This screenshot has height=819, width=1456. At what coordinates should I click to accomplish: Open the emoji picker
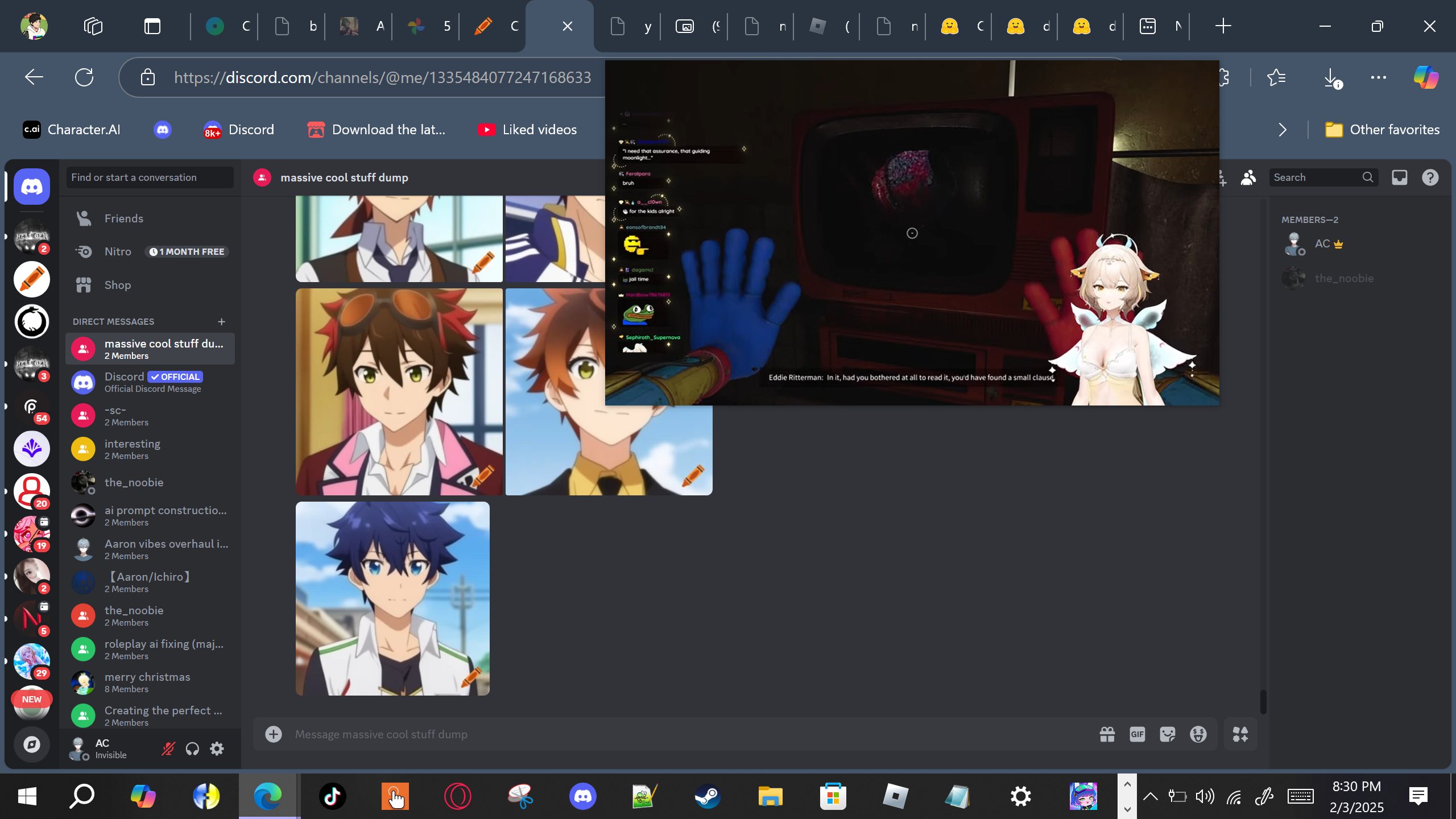[x=1198, y=734]
